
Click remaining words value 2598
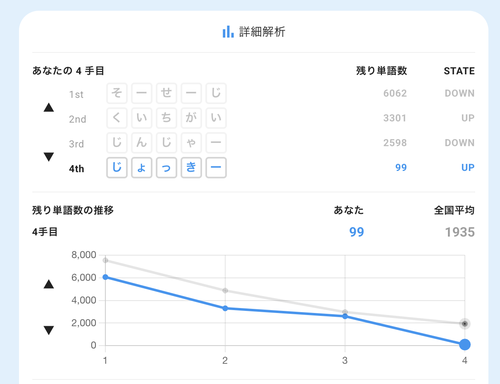(395, 143)
